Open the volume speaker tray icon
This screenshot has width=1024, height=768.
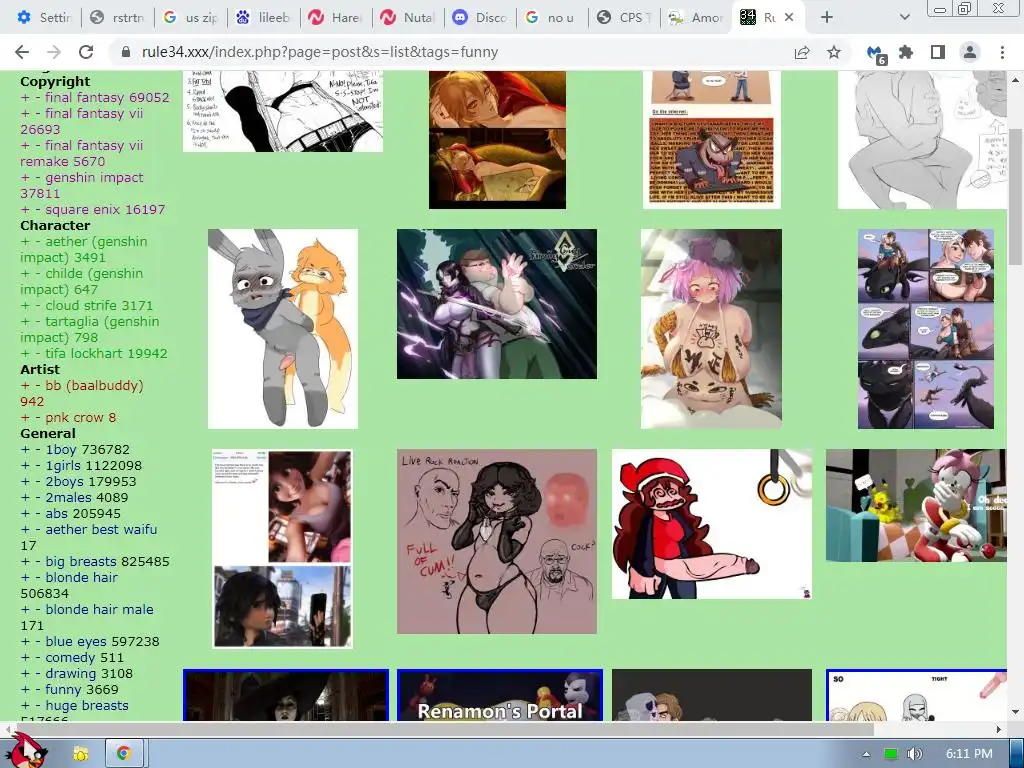(914, 754)
